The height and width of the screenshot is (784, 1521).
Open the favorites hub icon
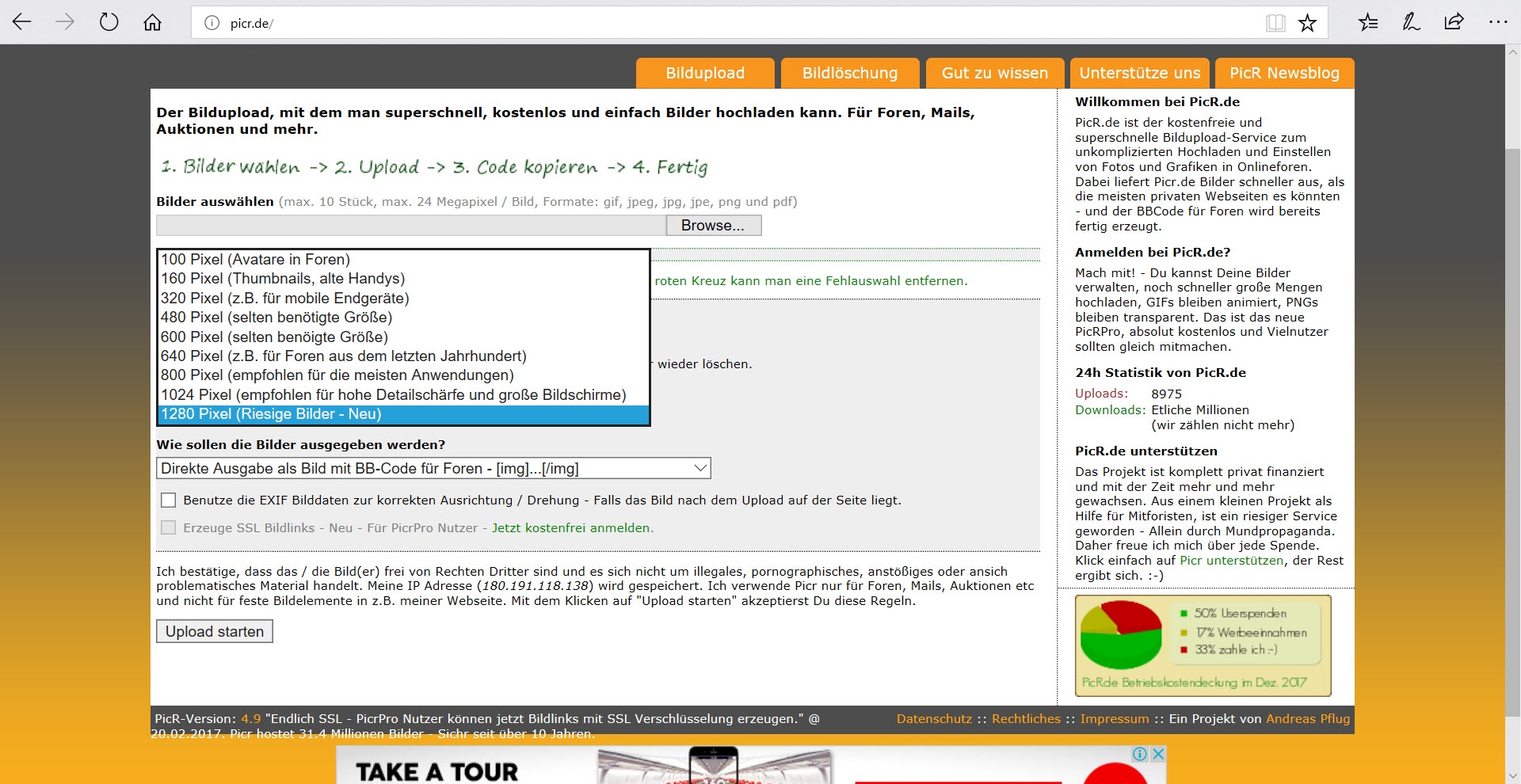[1368, 22]
